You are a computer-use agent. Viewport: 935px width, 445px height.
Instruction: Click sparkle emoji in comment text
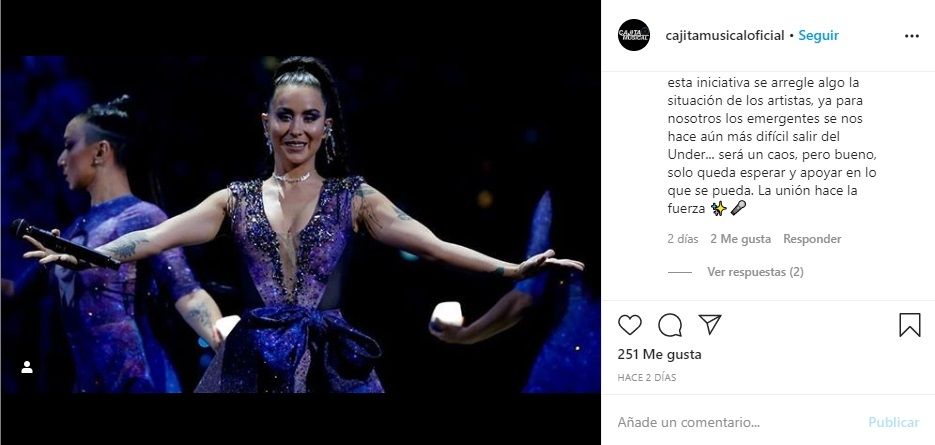pyautogui.click(x=719, y=208)
